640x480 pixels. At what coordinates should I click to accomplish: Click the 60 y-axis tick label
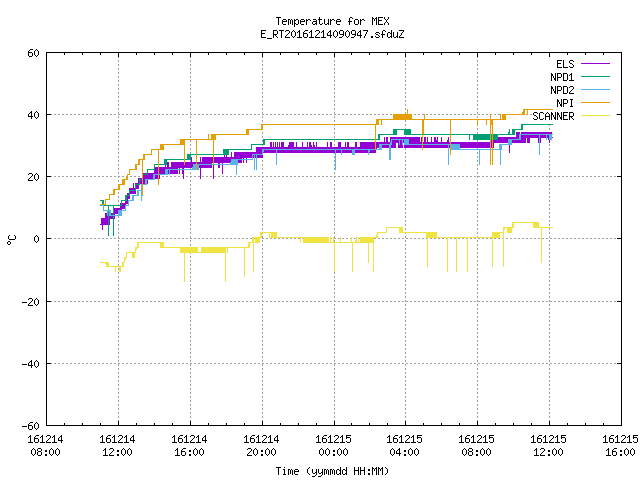click(x=33, y=53)
